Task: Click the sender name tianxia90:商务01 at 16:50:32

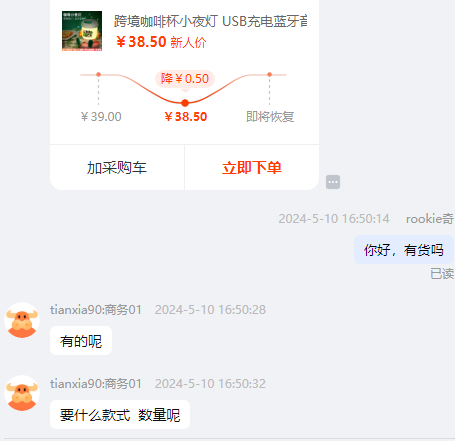Action: pyautogui.click(x=96, y=384)
